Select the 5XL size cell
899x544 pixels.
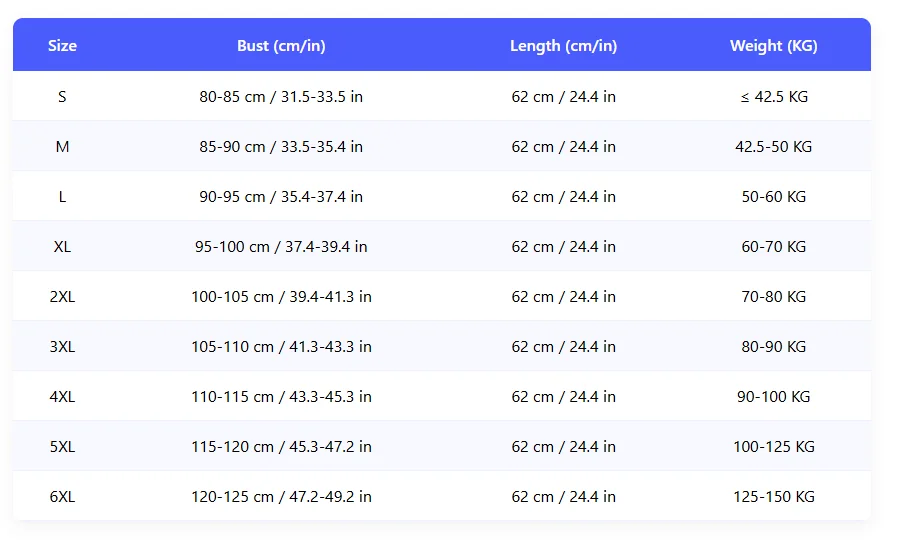[62, 447]
